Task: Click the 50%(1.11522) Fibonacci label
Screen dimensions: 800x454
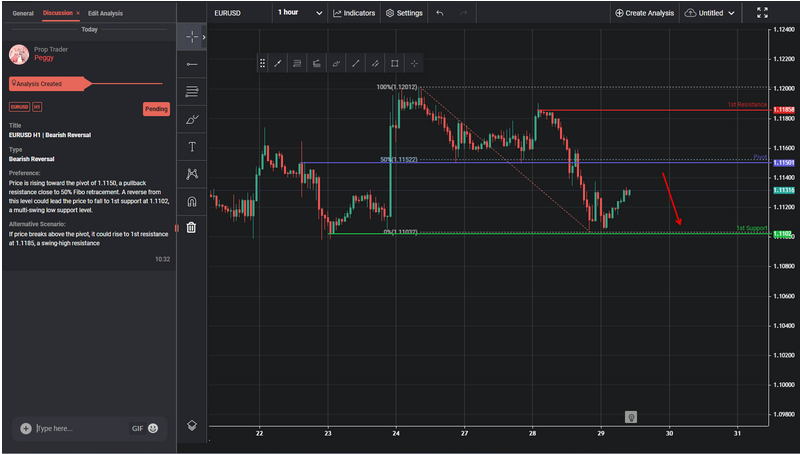Action: click(x=398, y=160)
